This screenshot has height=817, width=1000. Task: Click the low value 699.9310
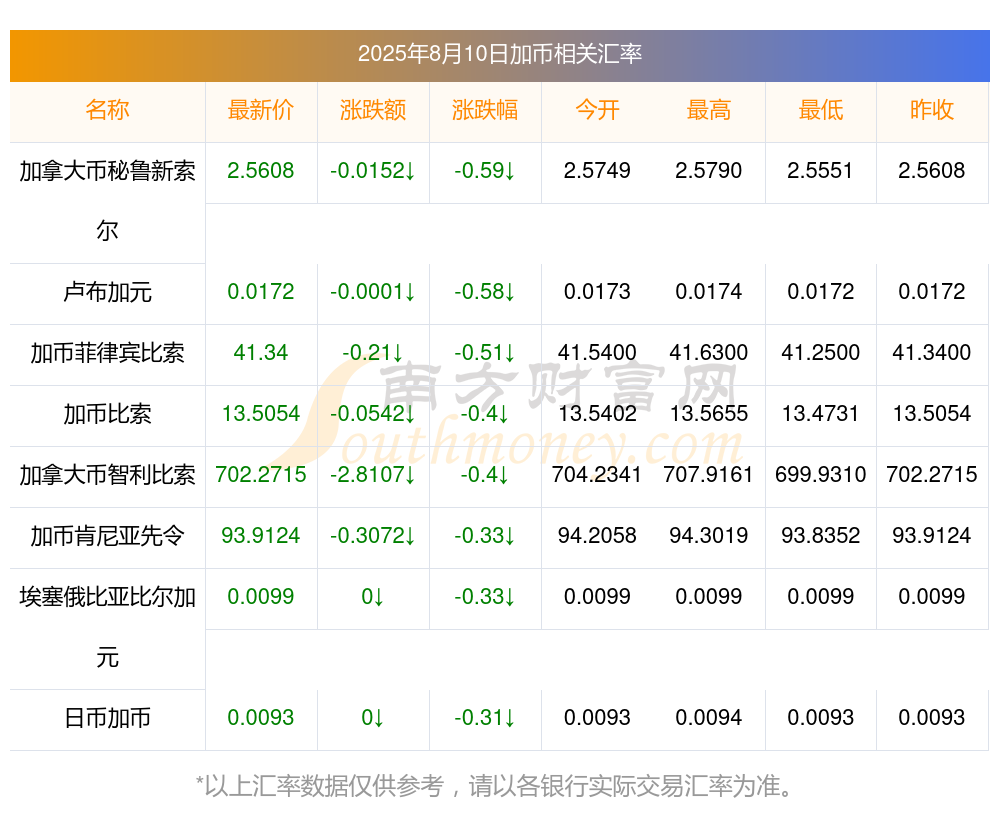[821, 475]
